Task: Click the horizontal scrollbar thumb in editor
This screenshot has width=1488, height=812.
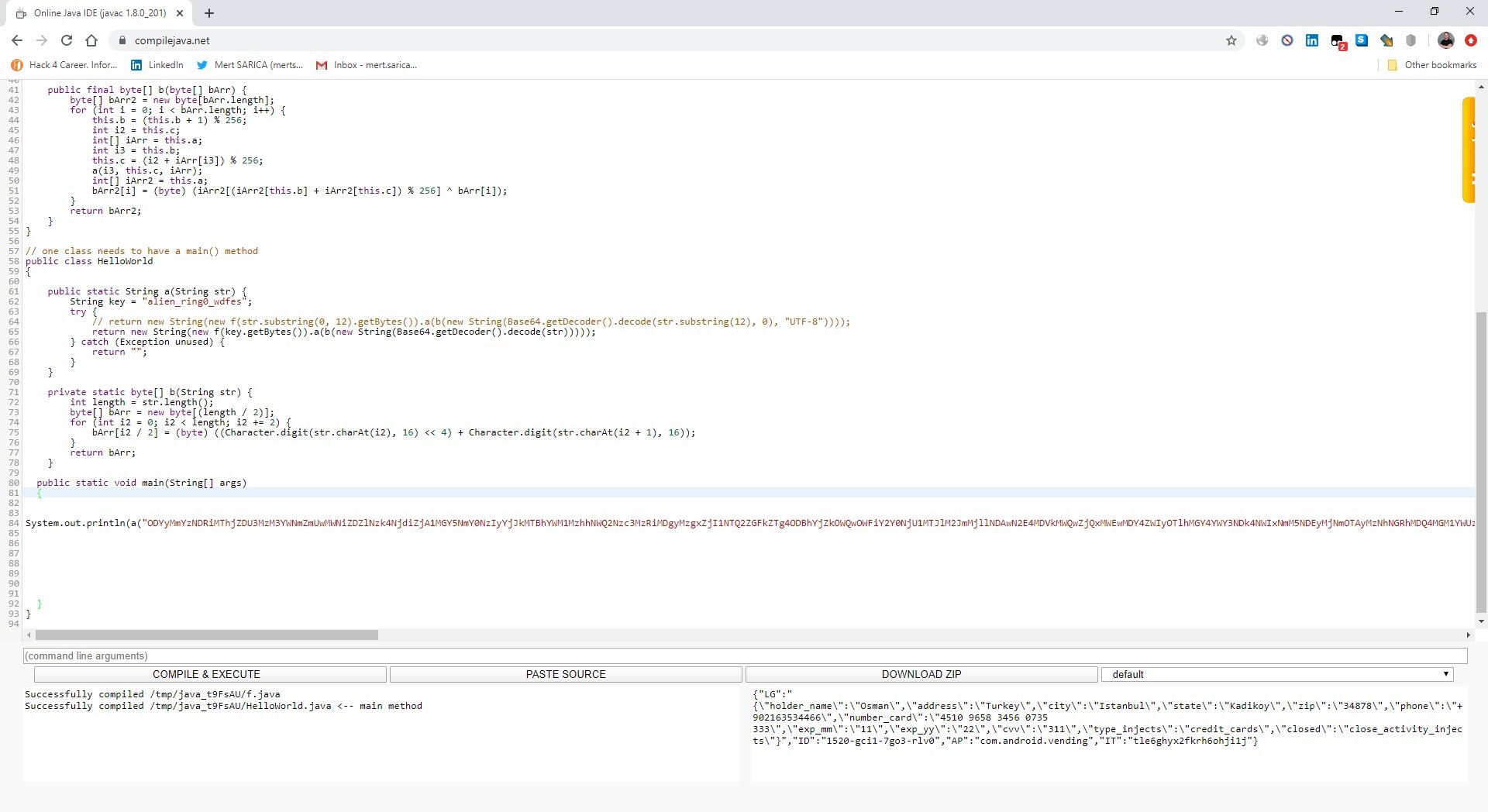Action: [207, 635]
